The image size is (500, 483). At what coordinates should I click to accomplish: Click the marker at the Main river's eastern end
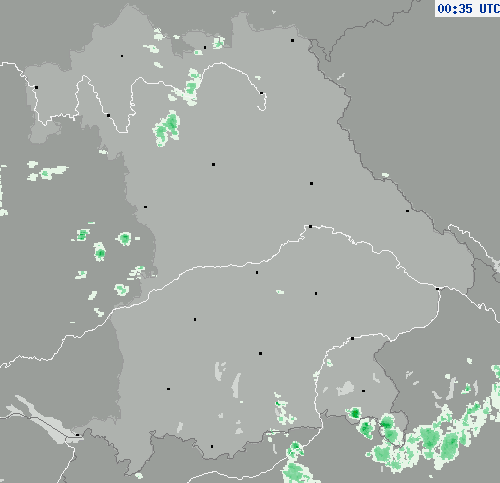pyautogui.click(x=261, y=93)
